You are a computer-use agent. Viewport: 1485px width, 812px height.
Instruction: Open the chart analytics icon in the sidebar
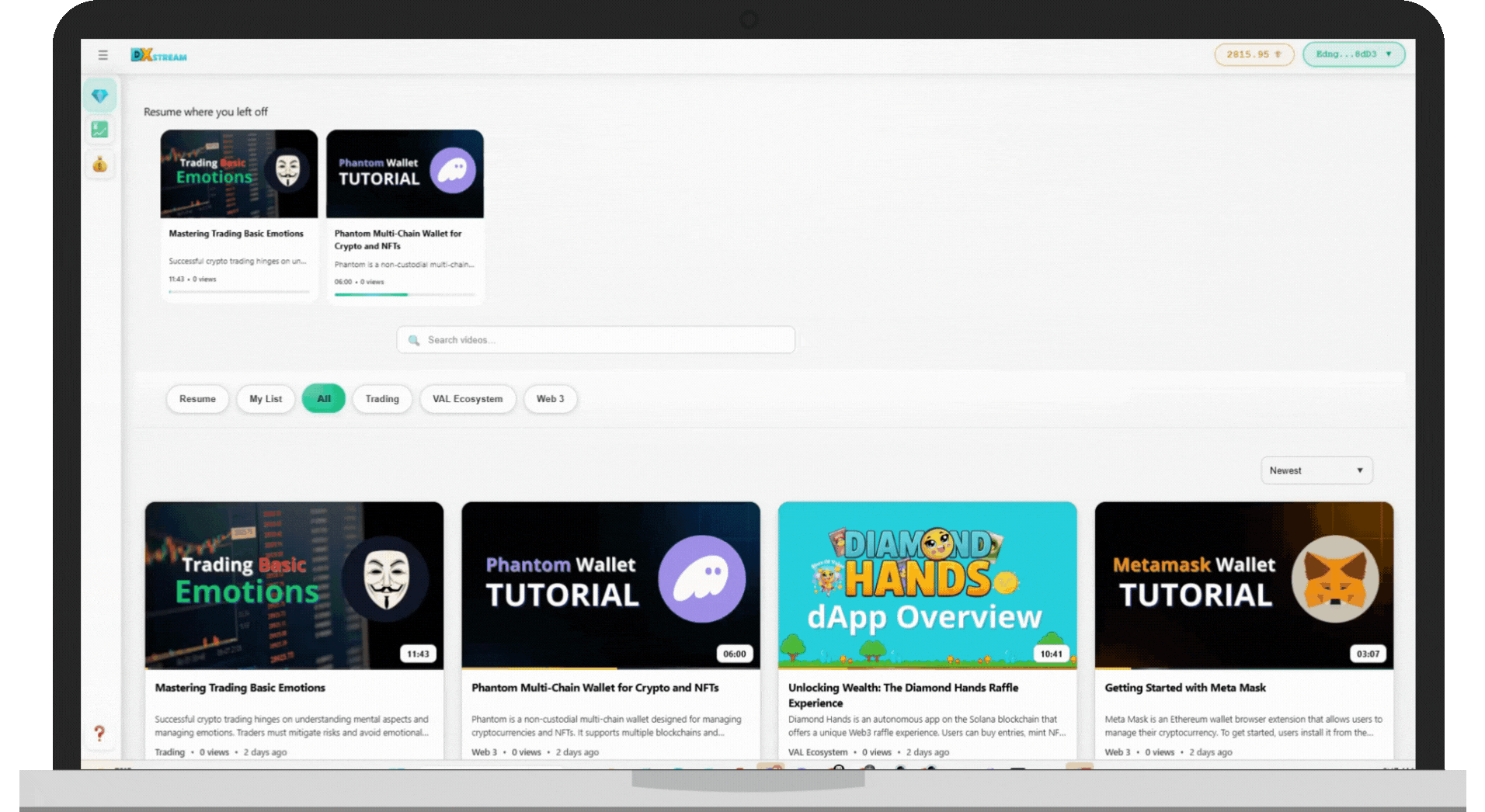(x=99, y=130)
